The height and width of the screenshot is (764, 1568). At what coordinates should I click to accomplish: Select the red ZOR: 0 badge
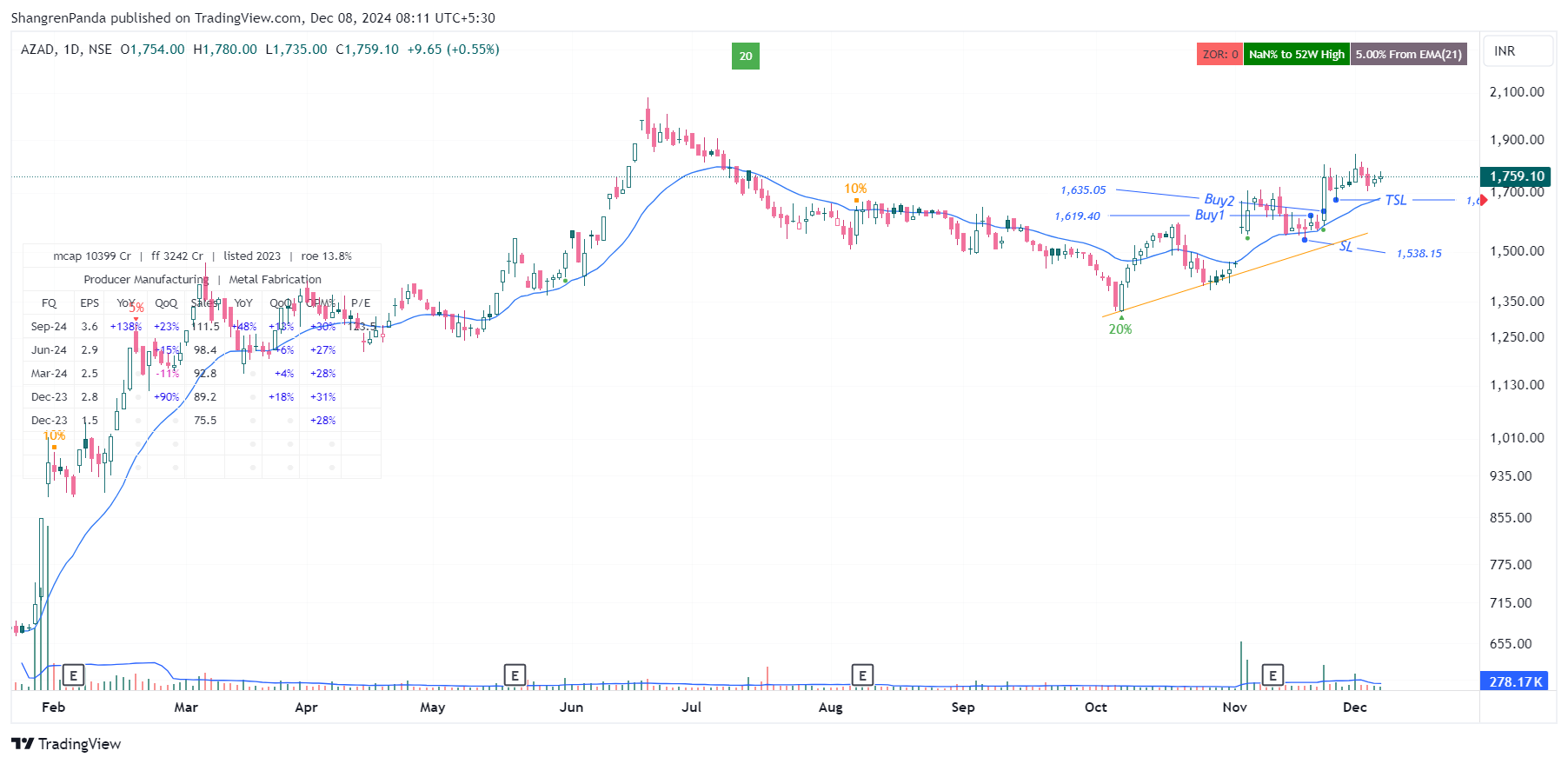pyautogui.click(x=1219, y=54)
